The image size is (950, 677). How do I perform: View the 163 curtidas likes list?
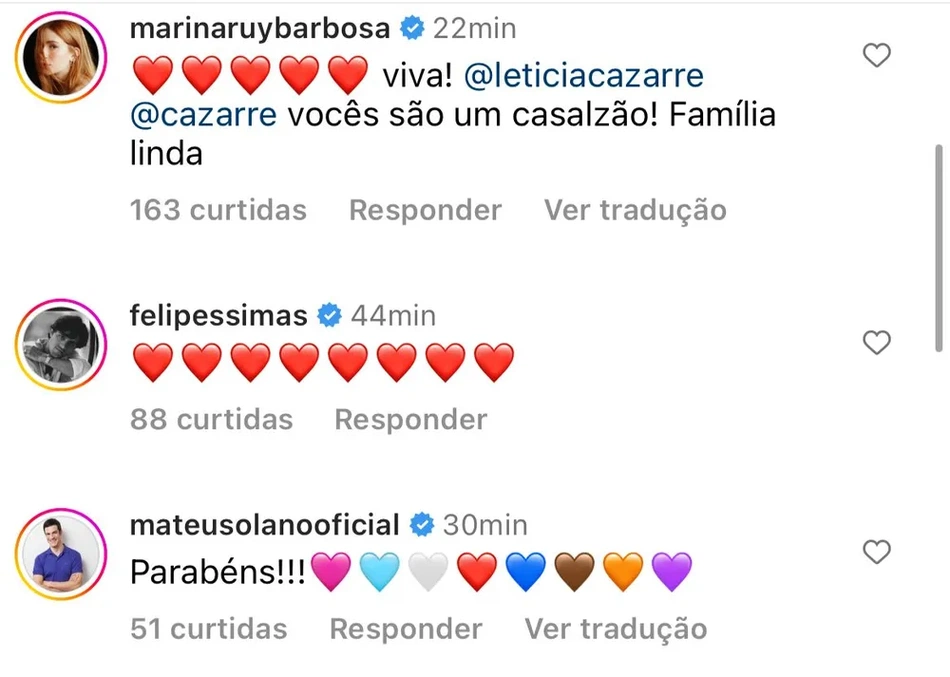point(218,210)
